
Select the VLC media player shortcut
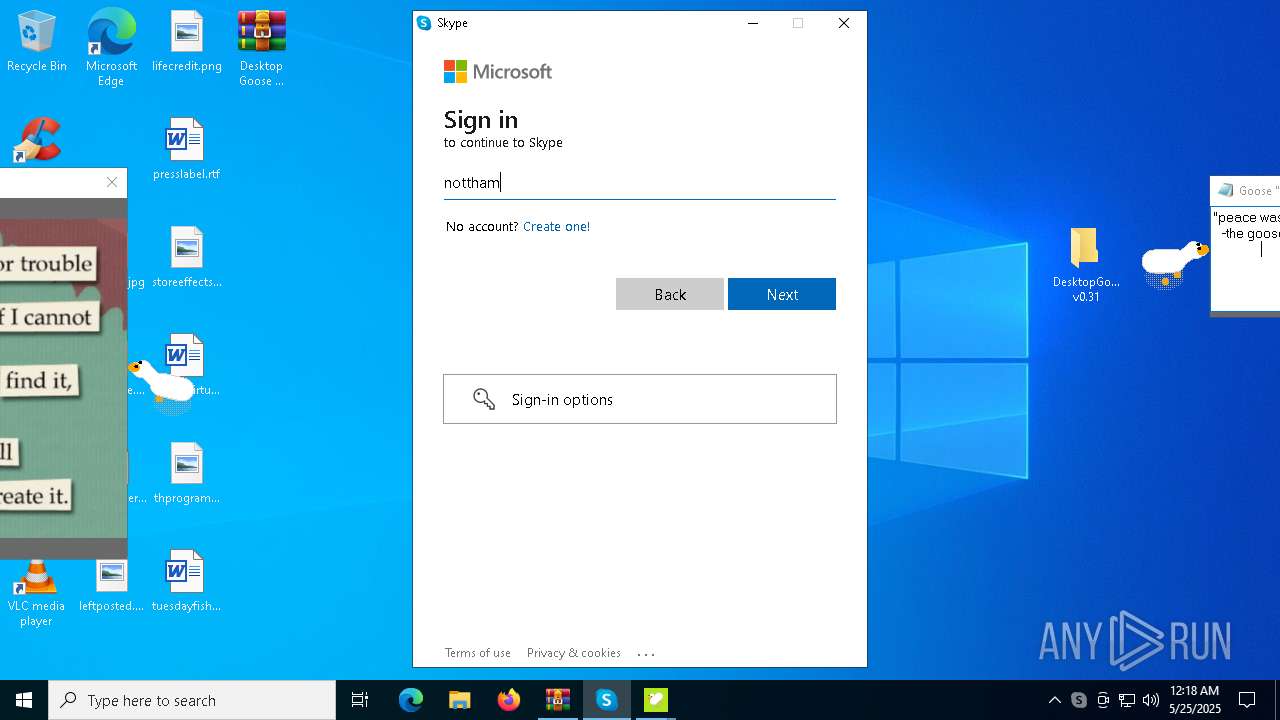pyautogui.click(x=36, y=592)
